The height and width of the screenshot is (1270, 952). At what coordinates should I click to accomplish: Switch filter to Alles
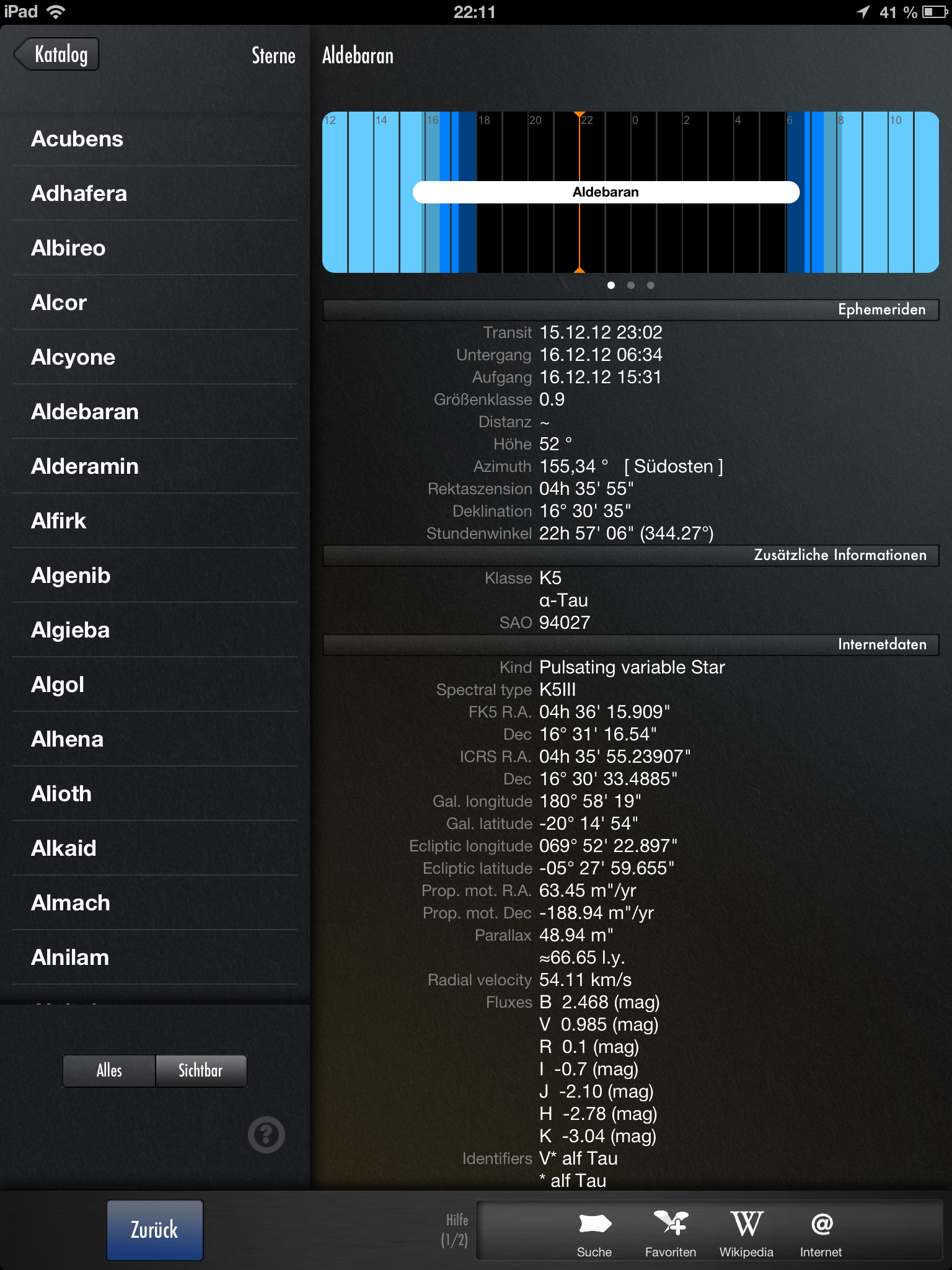tap(109, 1070)
